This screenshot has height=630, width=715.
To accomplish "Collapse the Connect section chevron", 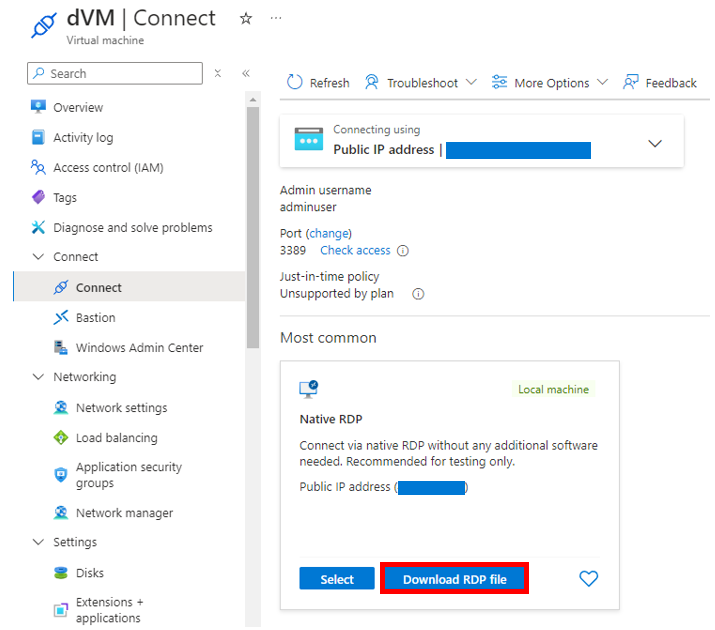I will pyautogui.click(x=38, y=257).
